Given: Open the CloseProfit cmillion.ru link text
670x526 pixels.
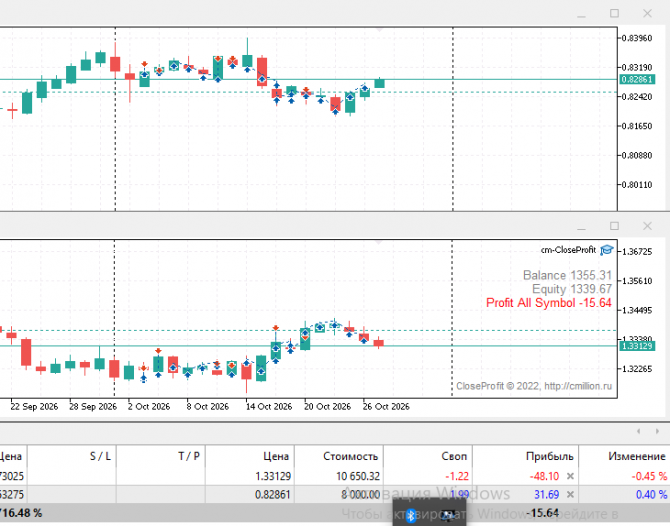Looking at the screenshot, I should click(534, 386).
